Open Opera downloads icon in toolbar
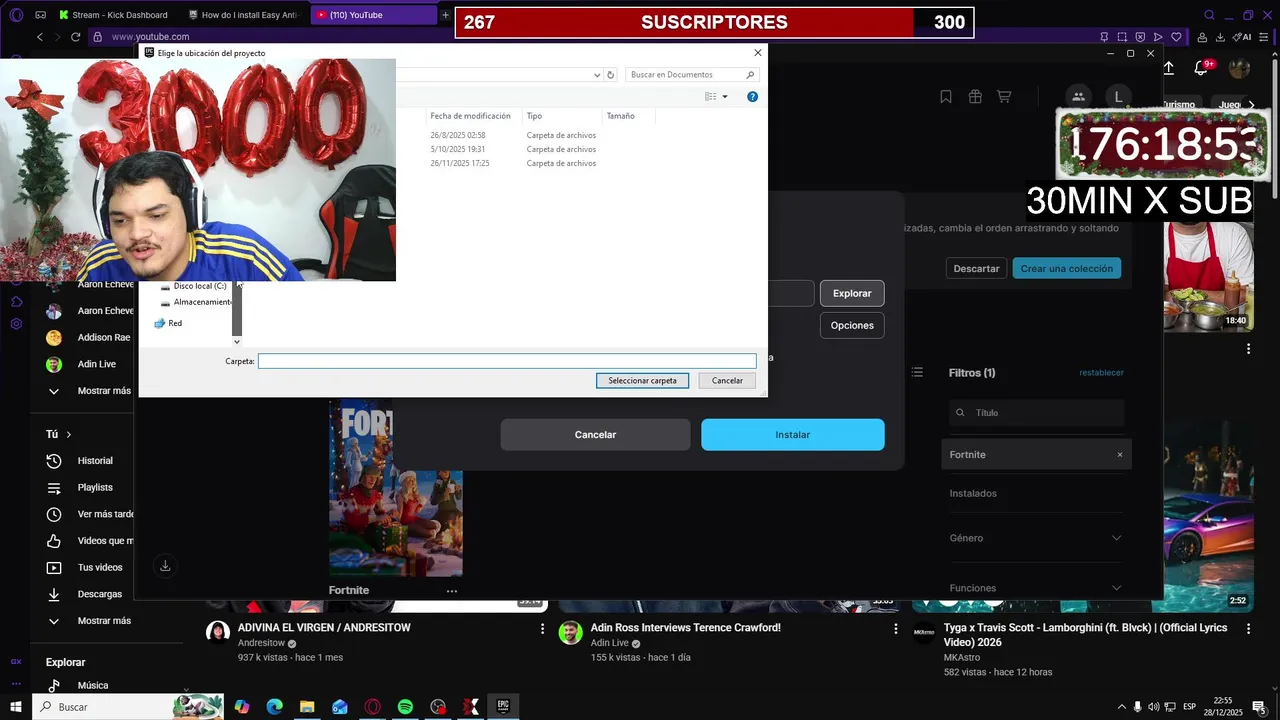Screen dimensions: 1280x720 click(x=1221, y=37)
